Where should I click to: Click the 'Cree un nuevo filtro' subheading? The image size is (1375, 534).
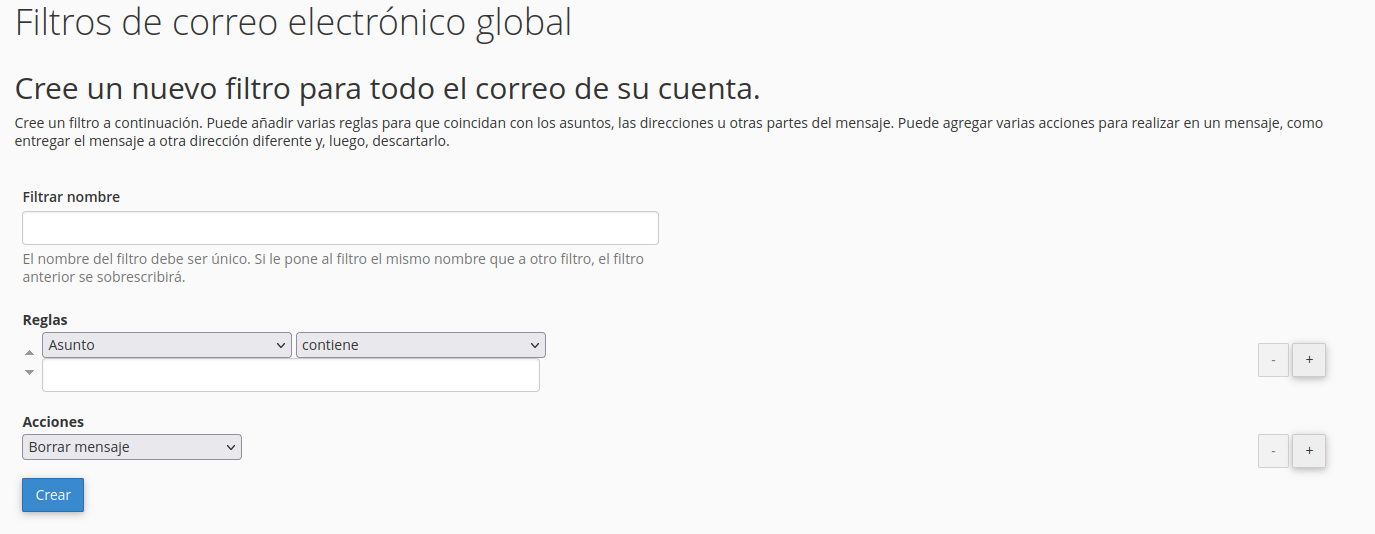[387, 88]
